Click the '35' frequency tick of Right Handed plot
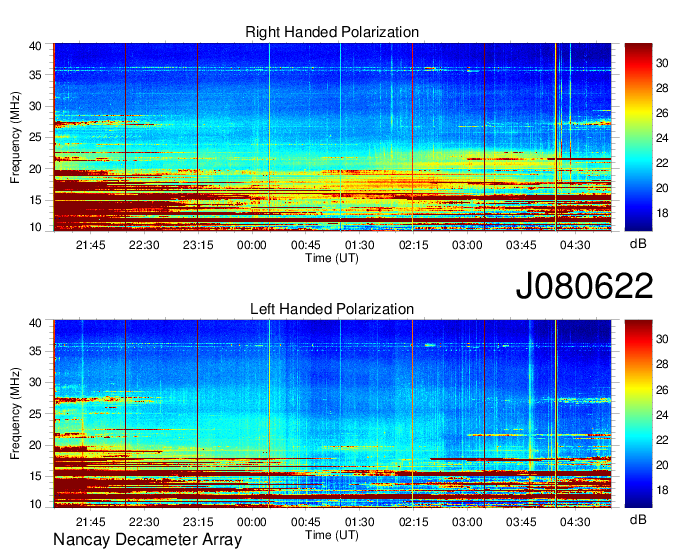680x552 pixels. point(35,75)
